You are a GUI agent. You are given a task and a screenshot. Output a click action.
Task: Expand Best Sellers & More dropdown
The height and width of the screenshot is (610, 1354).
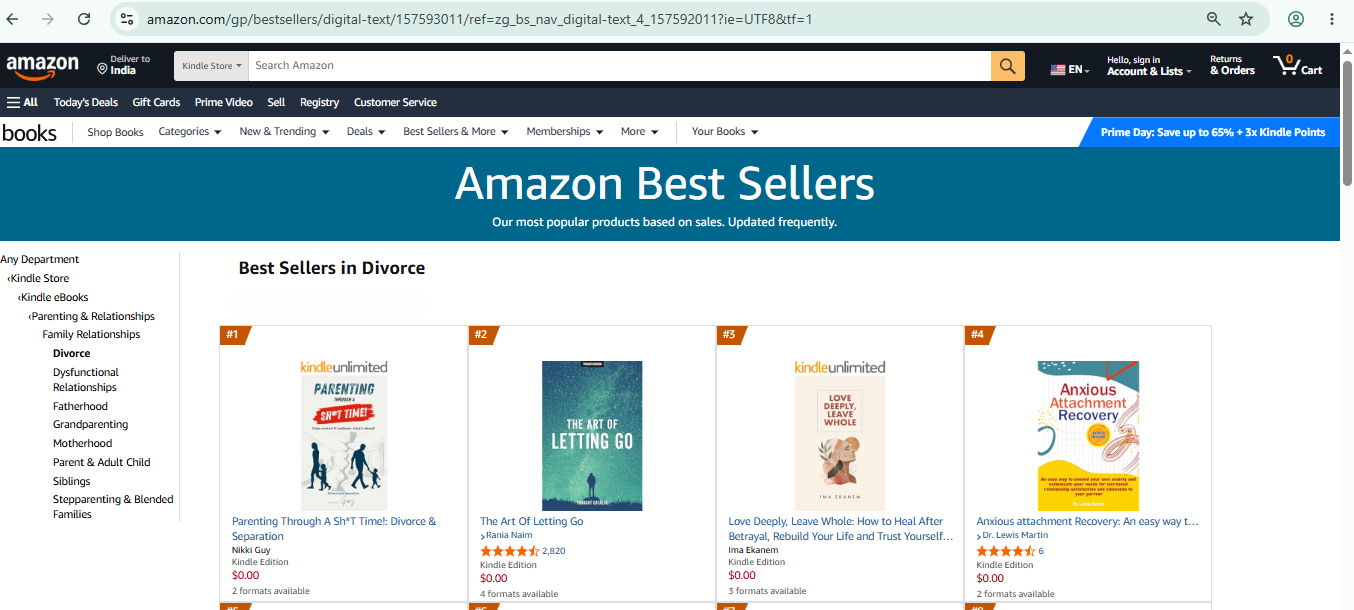(x=456, y=132)
